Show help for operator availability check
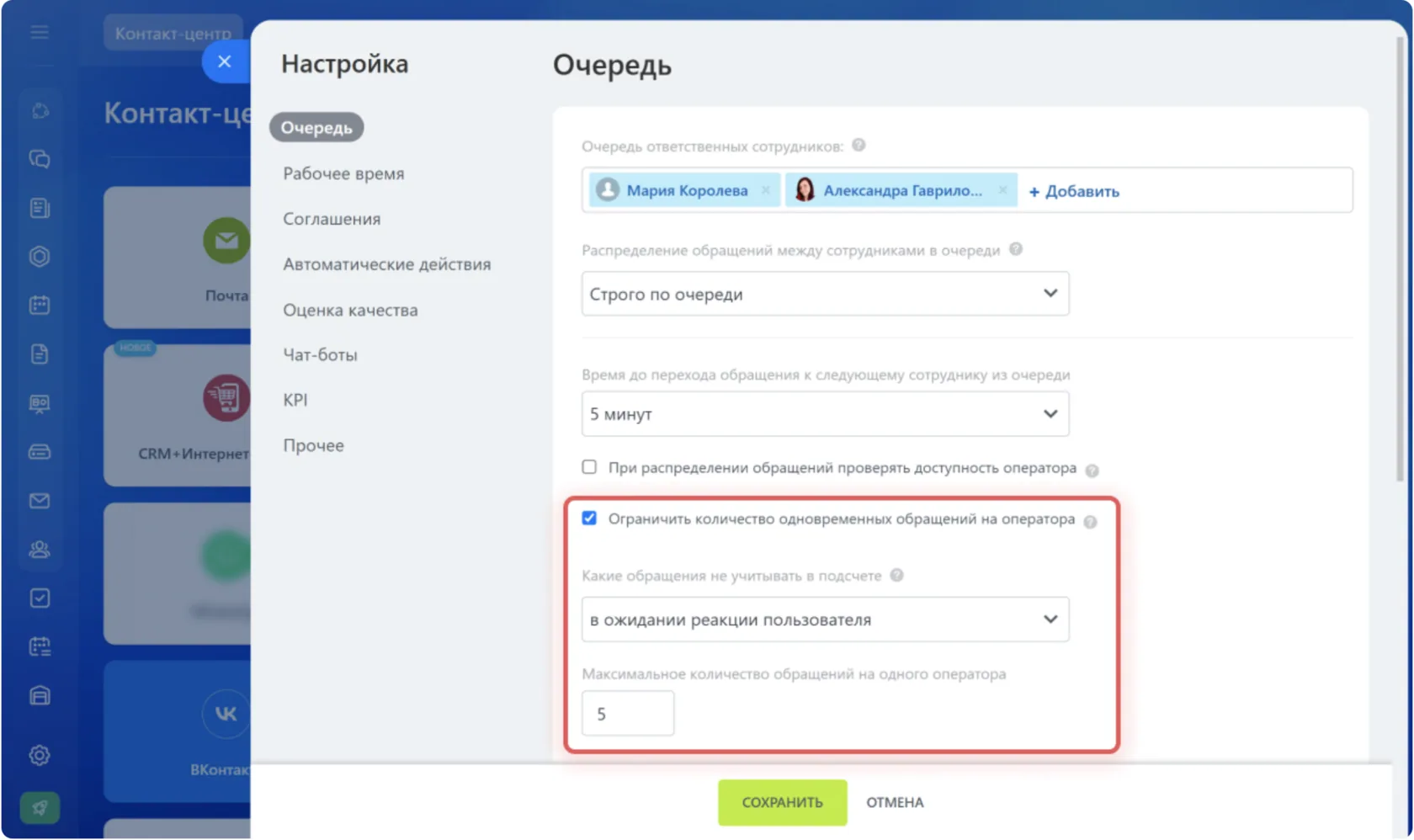 [x=1092, y=471]
